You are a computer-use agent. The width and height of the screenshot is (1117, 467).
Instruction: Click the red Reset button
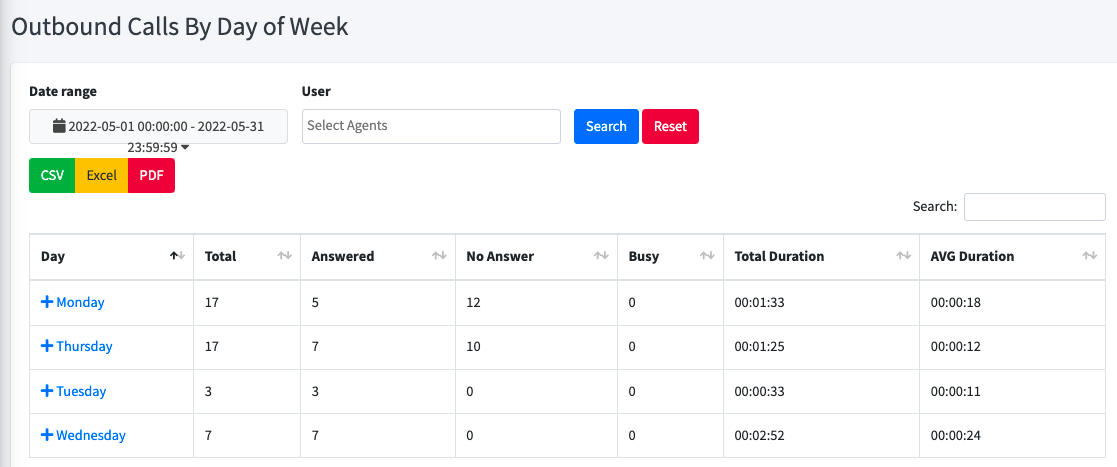pyautogui.click(x=670, y=126)
